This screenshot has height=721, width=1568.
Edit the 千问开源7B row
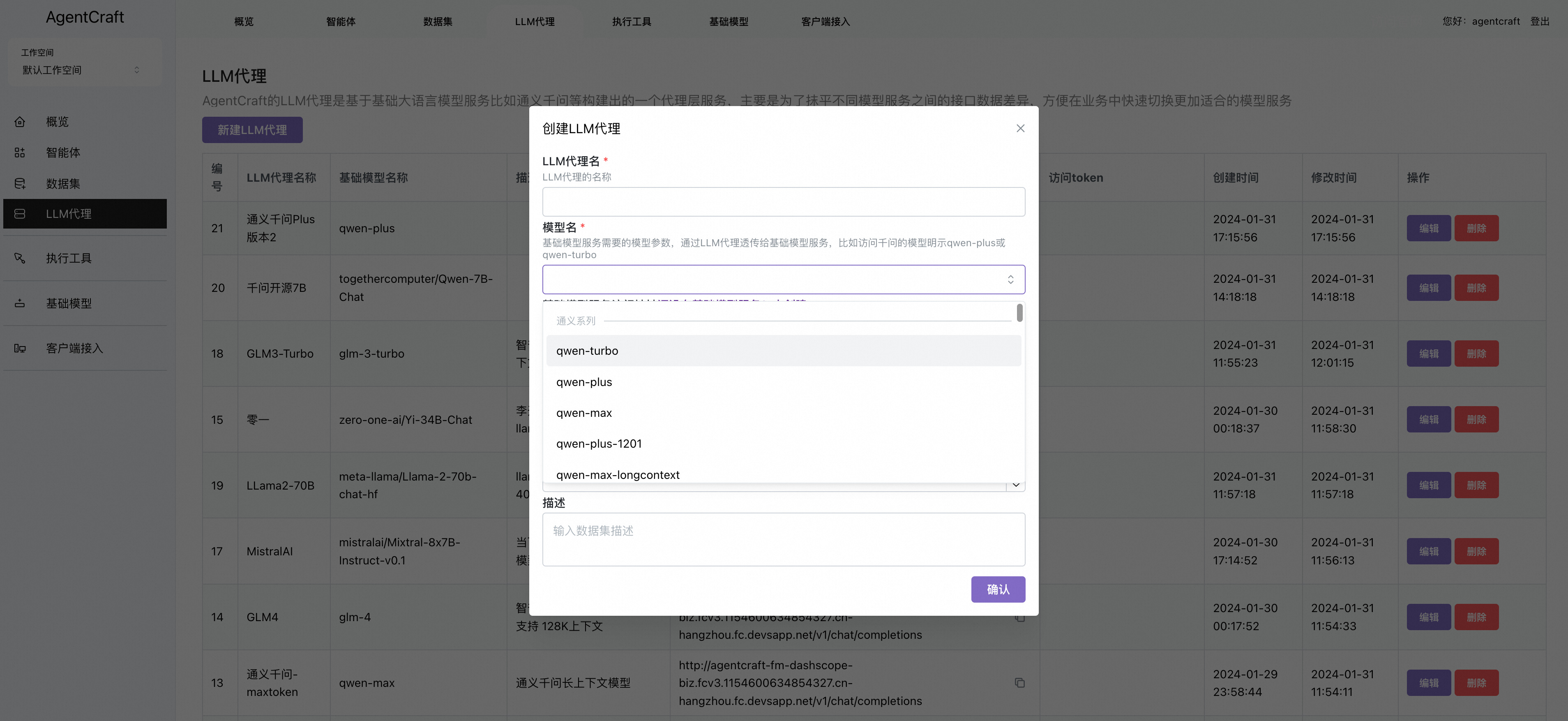[1429, 288]
